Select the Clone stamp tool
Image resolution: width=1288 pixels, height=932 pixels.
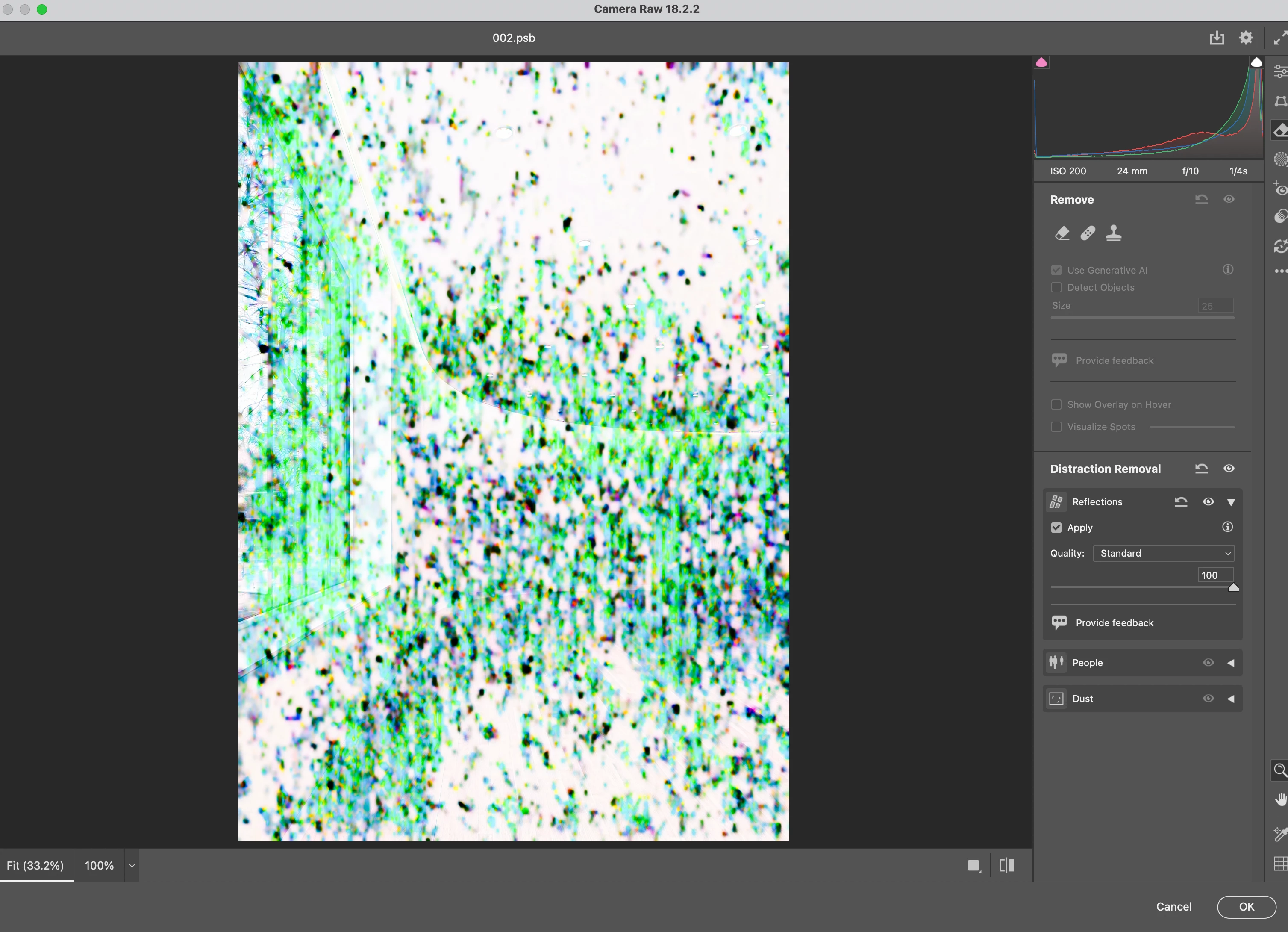pyautogui.click(x=1113, y=233)
